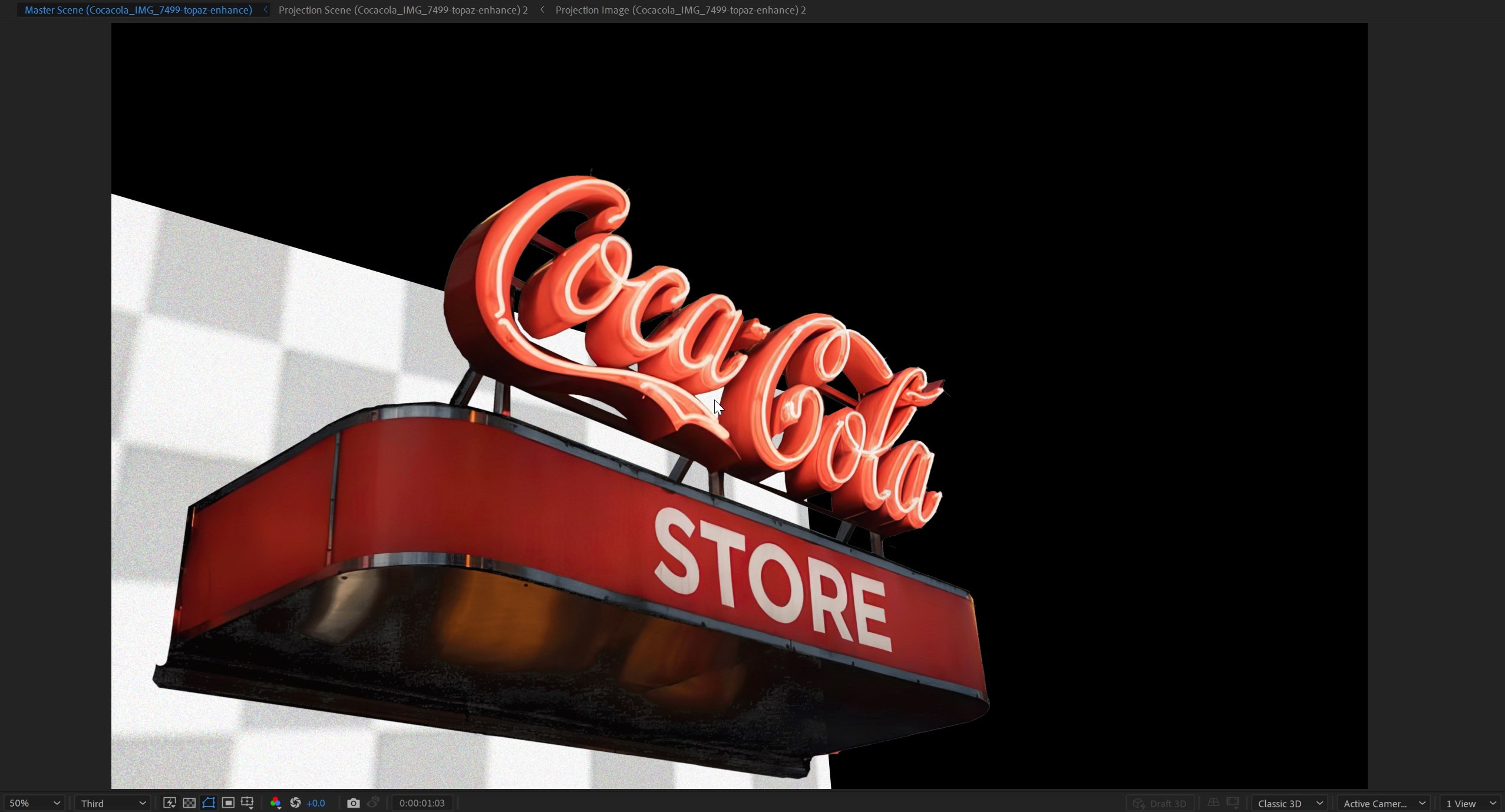This screenshot has height=812, width=1505.
Task: Open the RGB channel and color management icon
Action: pos(275,803)
